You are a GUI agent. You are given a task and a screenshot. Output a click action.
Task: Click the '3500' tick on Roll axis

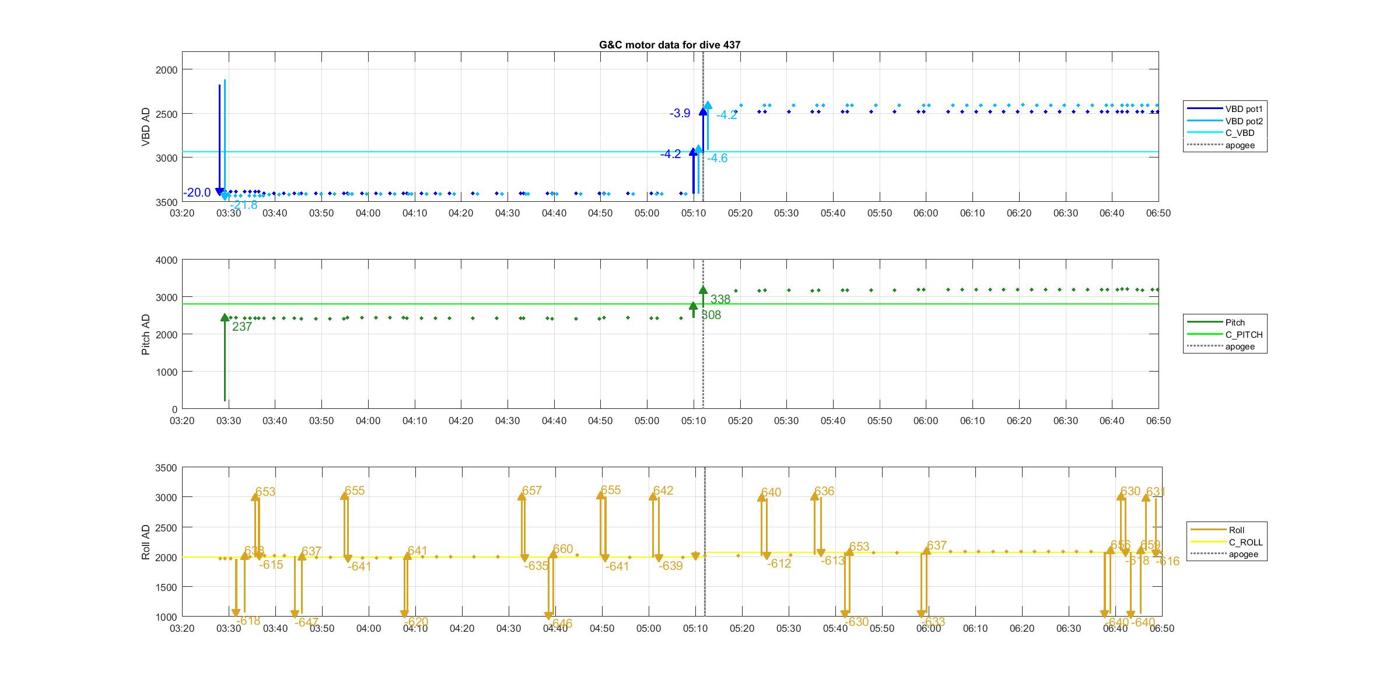[166, 468]
